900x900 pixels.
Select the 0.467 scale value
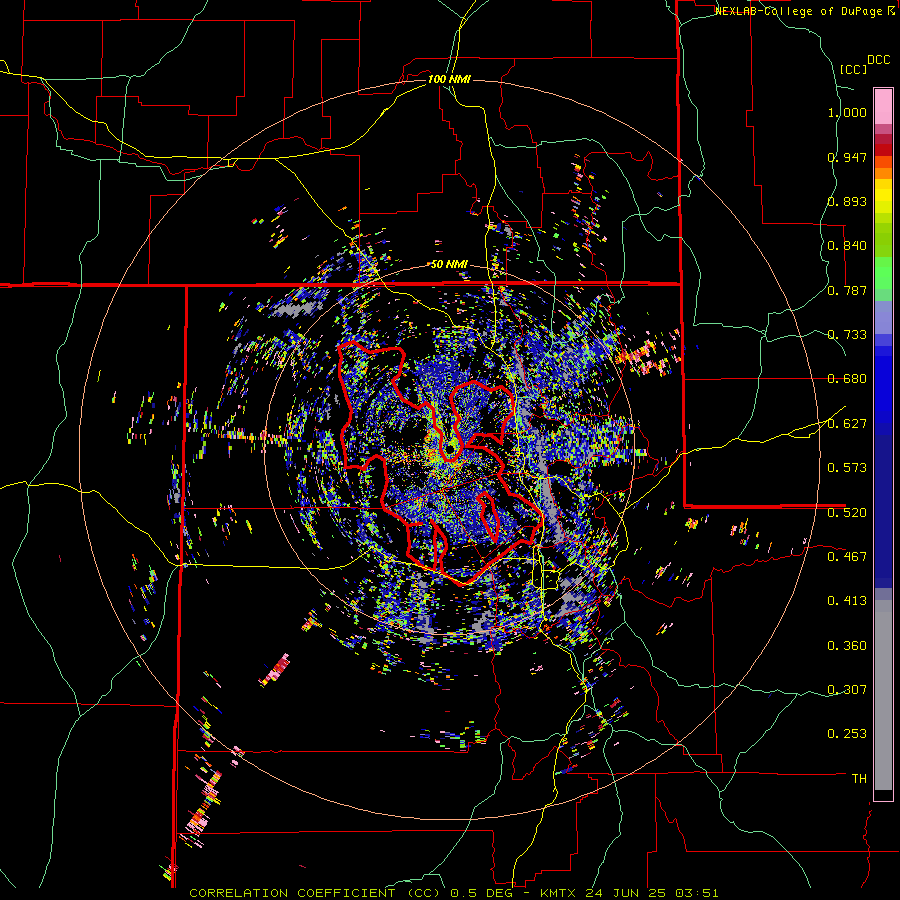pos(847,556)
